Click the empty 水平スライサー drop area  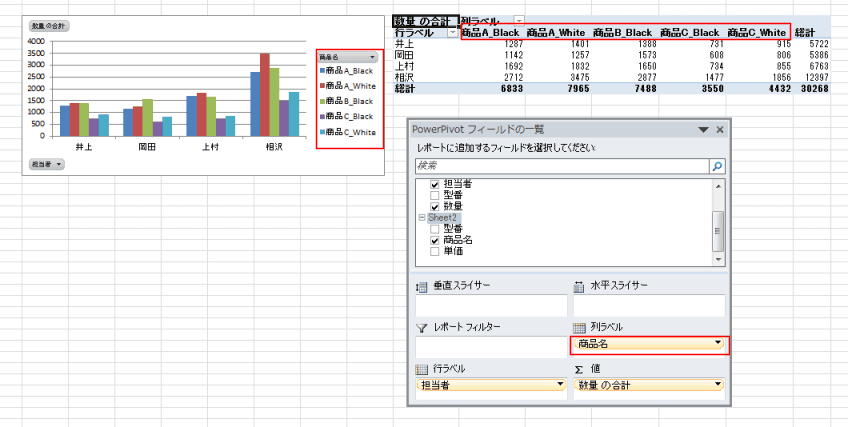649,305
